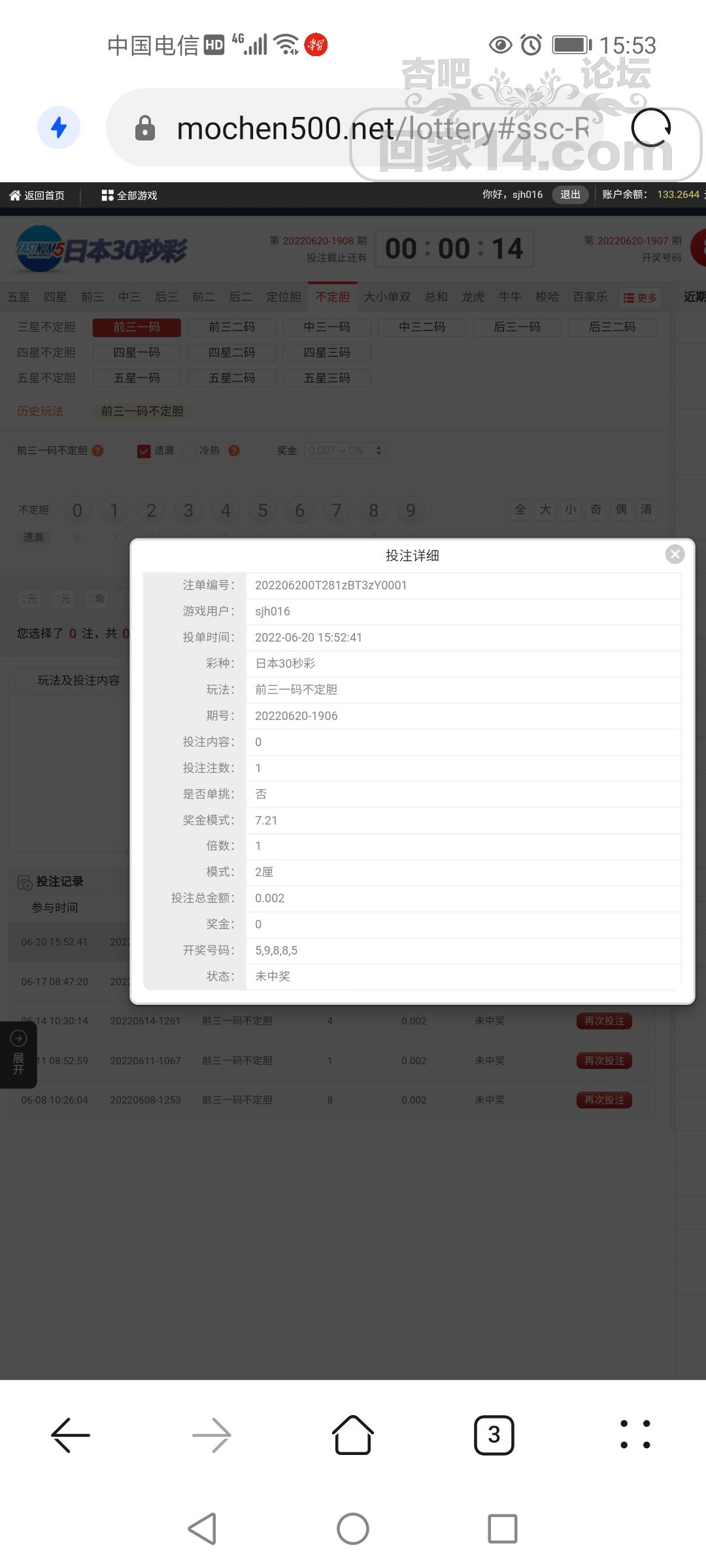This screenshot has width=706, height=1568.
Task: Pick number ball 5
Action: (x=263, y=510)
